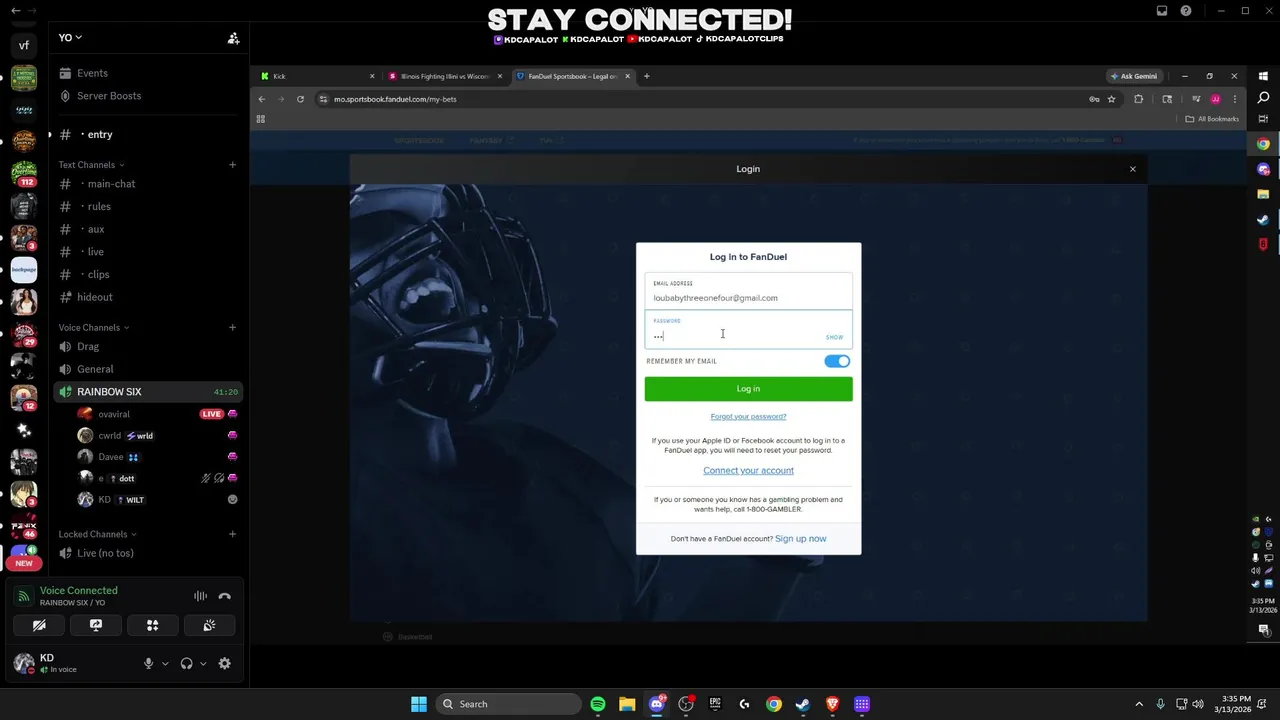
Task: Open Epic Games Launcher from taskbar
Action: click(715, 704)
